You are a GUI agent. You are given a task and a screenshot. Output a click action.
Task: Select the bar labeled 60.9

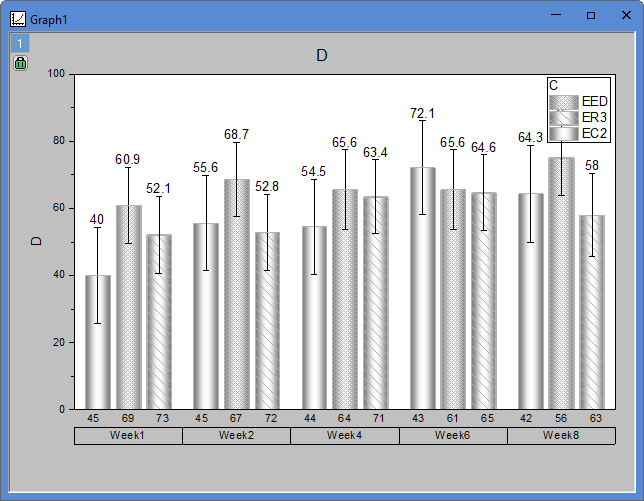point(129,307)
